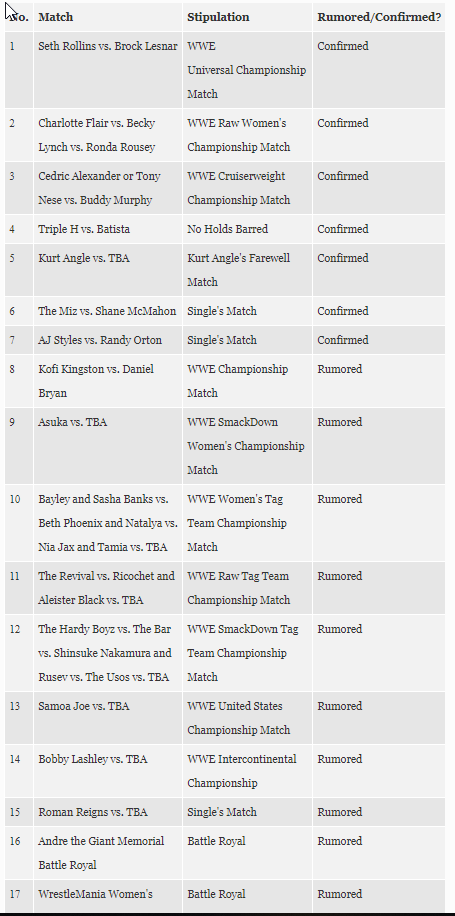
Task: Select Rumored status for WrestleMania Women's row
Action: (x=339, y=894)
